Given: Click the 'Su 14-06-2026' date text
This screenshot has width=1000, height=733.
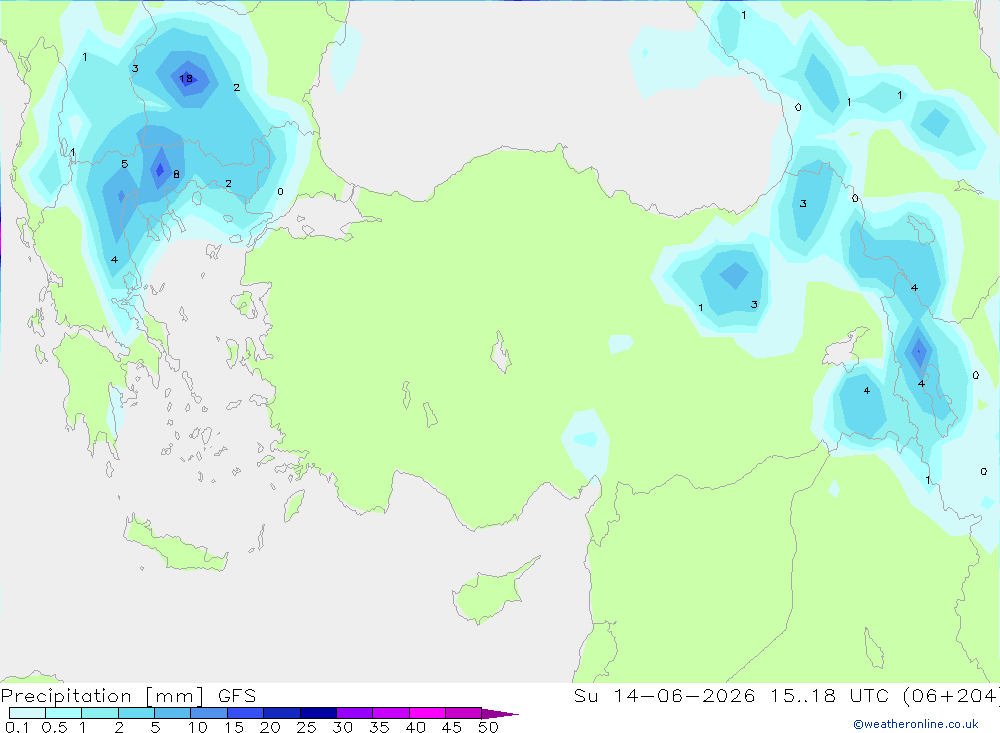Looking at the screenshot, I should (x=664, y=695).
